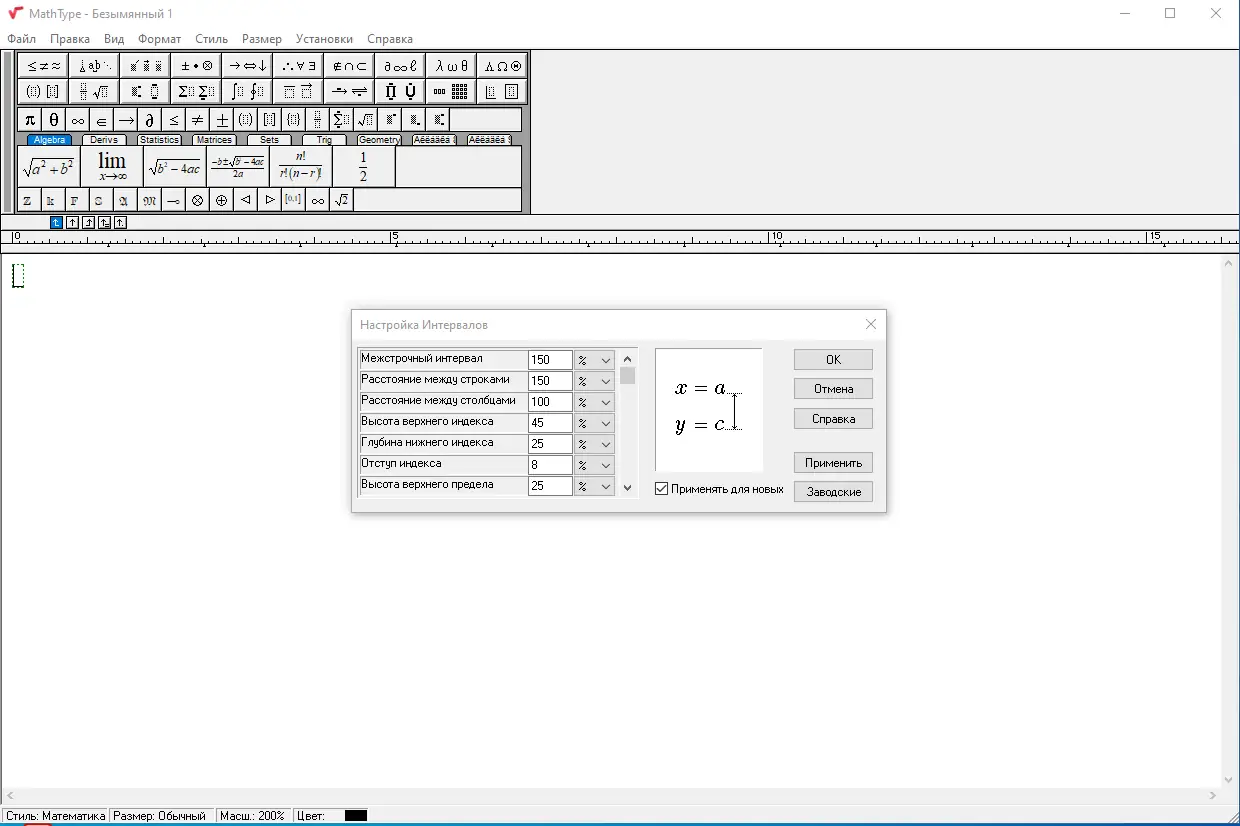Insert the one-half fraction expression
This screenshot has height=826, width=1240.
click(363, 167)
